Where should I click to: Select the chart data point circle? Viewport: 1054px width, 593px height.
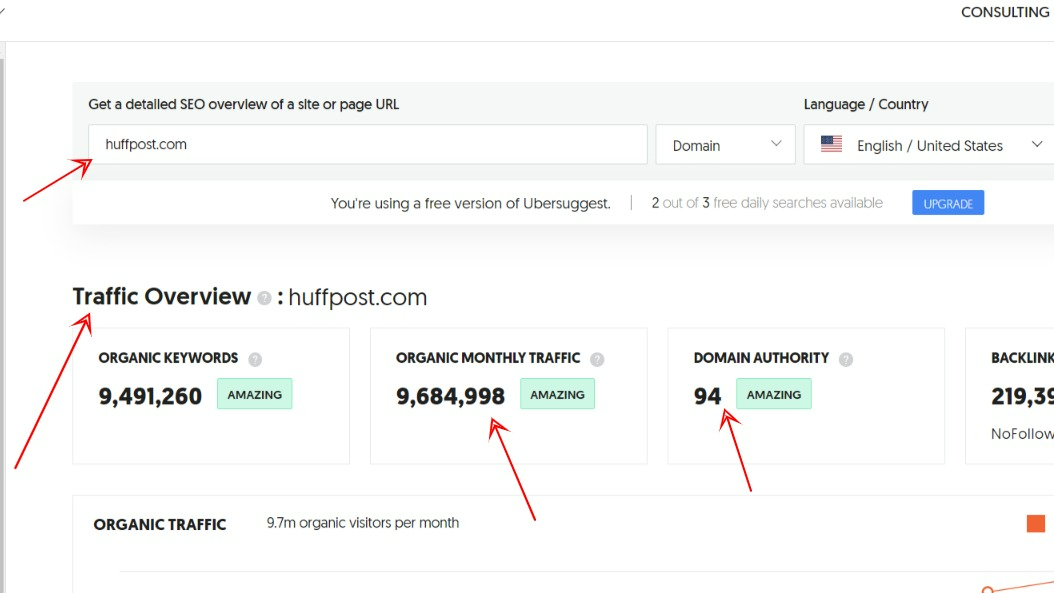click(987, 590)
